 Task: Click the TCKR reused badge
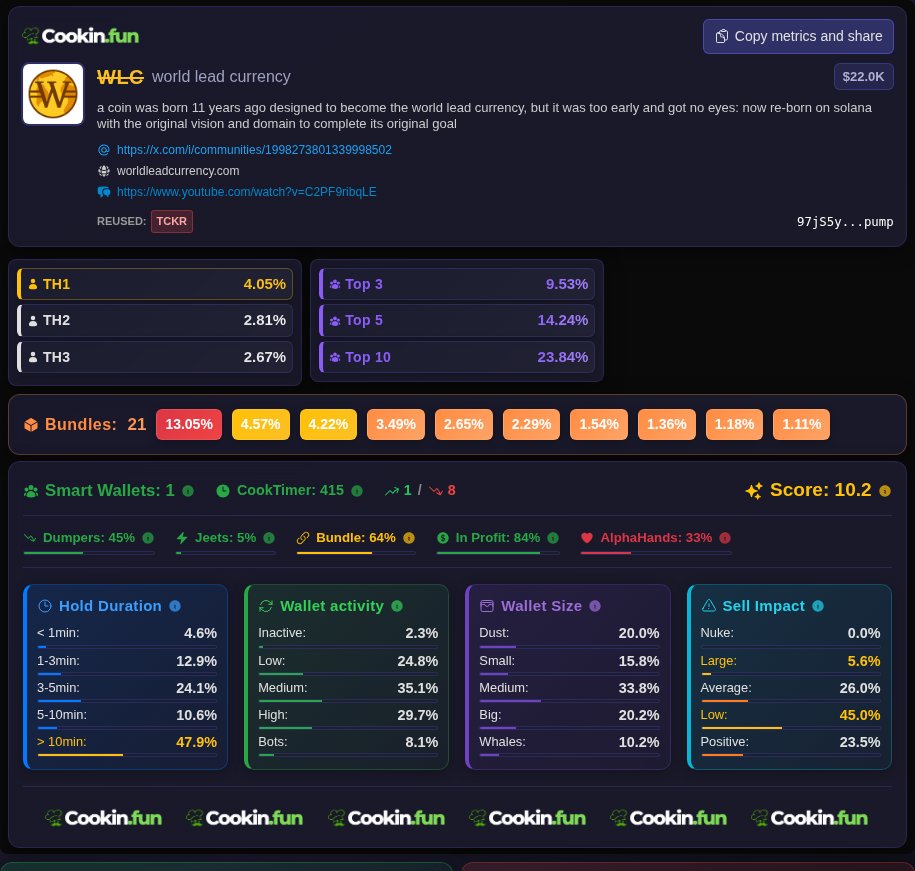172,221
